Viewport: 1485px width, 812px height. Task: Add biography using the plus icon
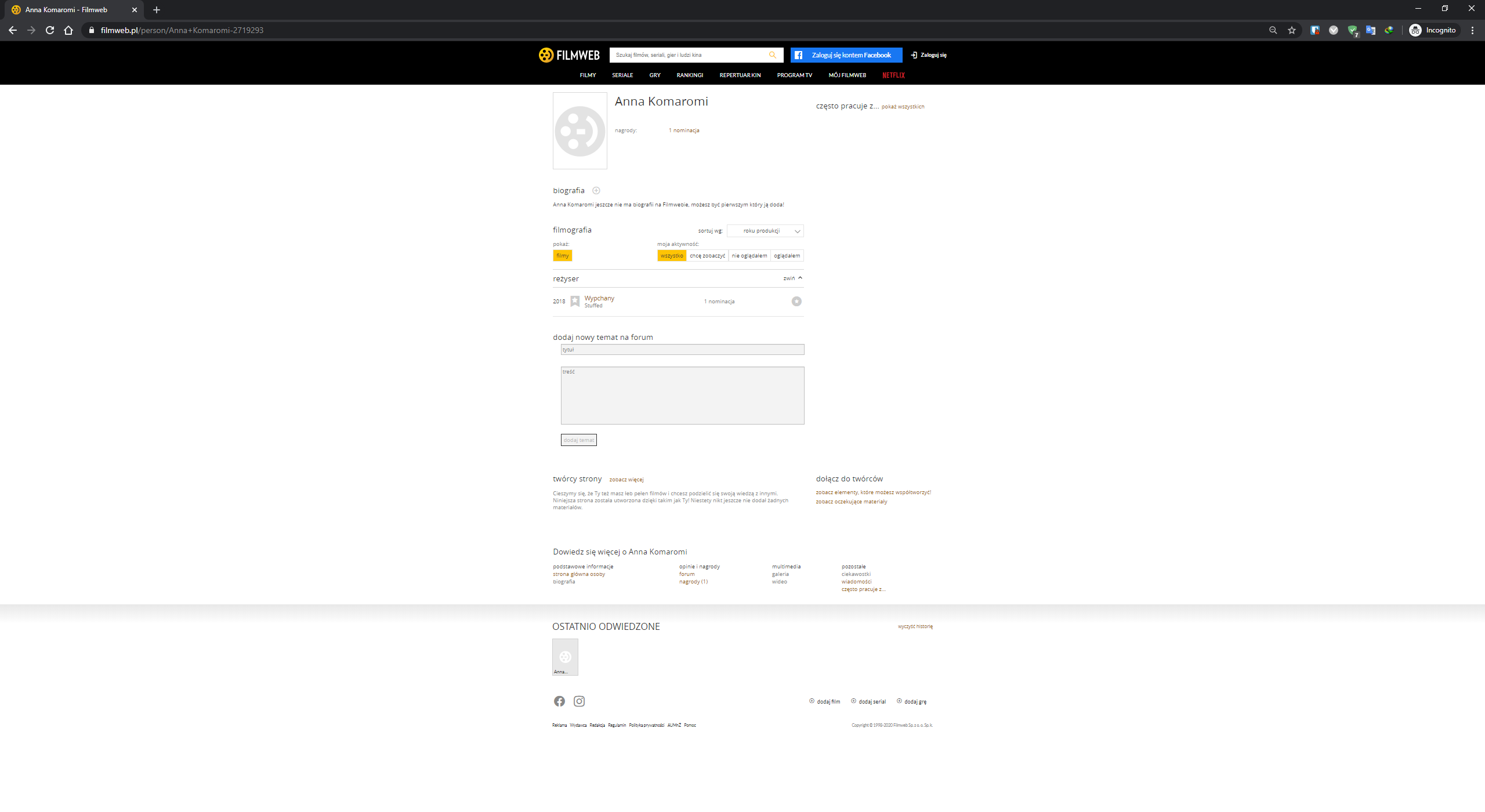pyautogui.click(x=596, y=191)
